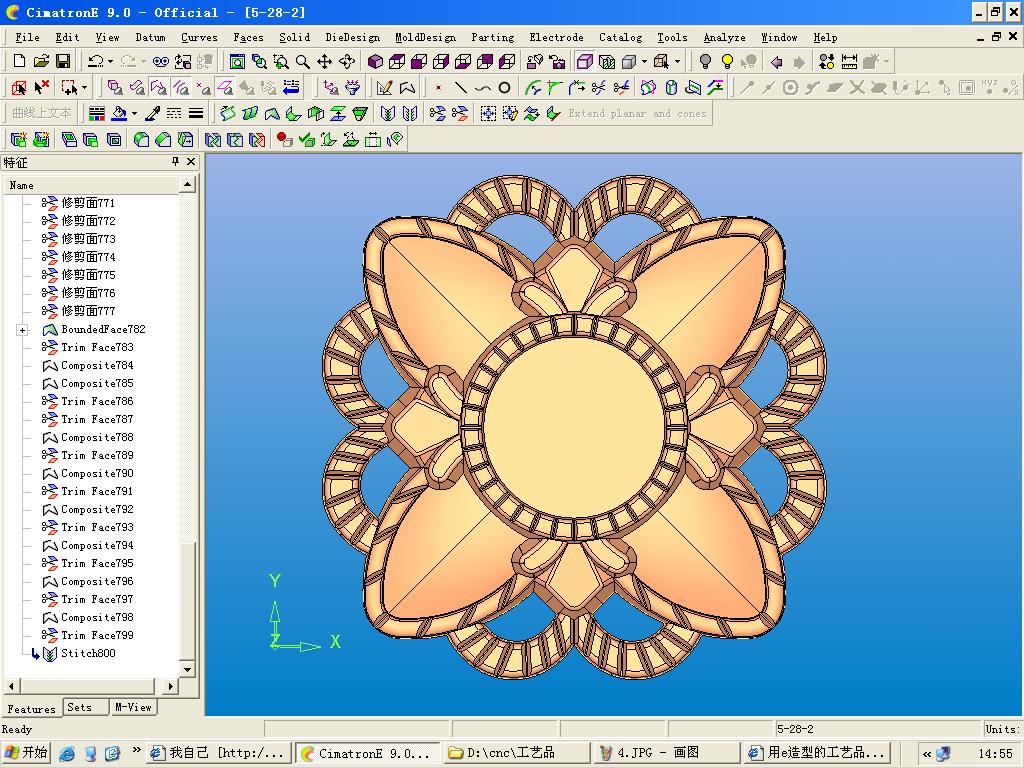Screen dimensions: 1024x768
Task: Click the magnifier Zoom tool
Action: [303, 62]
